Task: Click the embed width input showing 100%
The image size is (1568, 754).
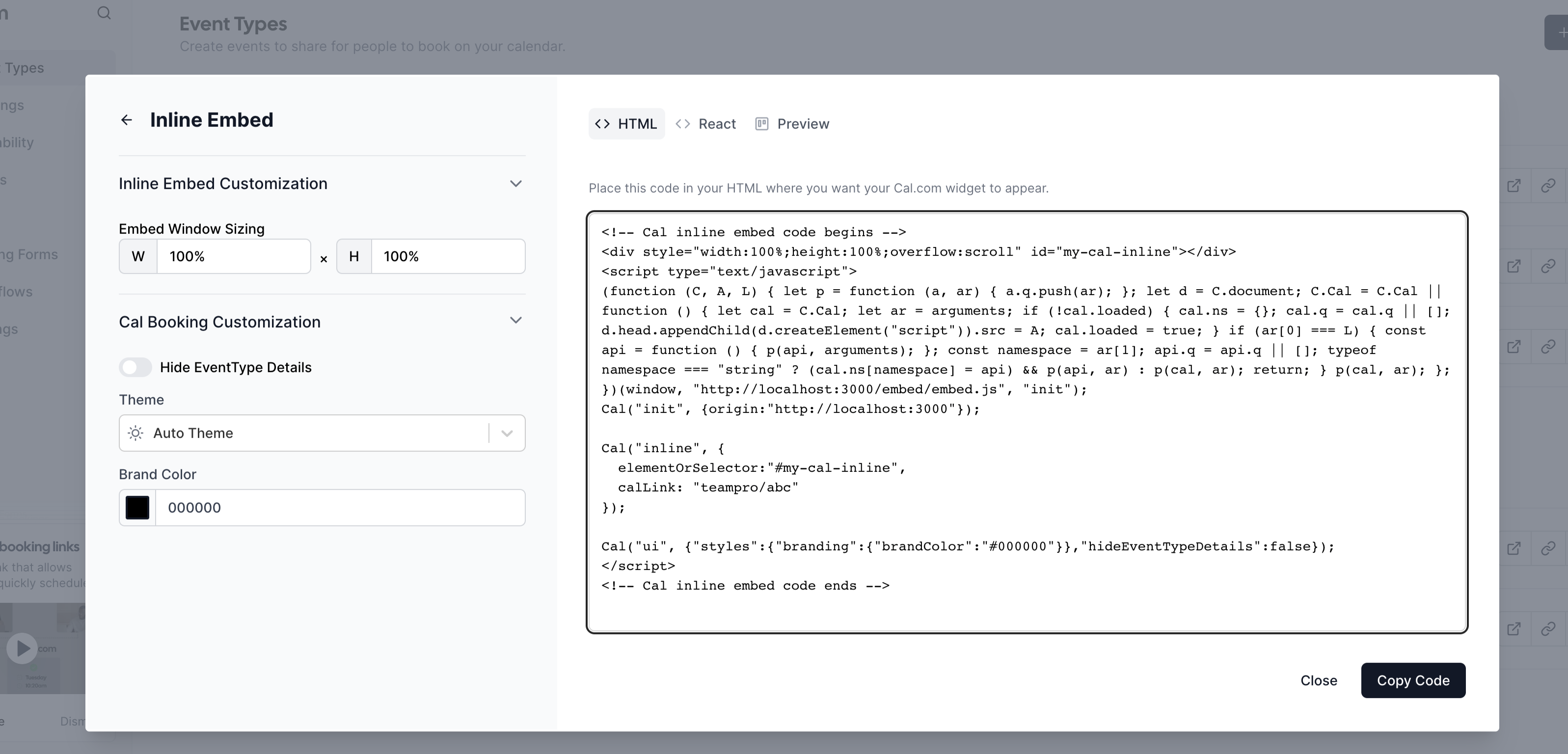Action: (x=234, y=256)
